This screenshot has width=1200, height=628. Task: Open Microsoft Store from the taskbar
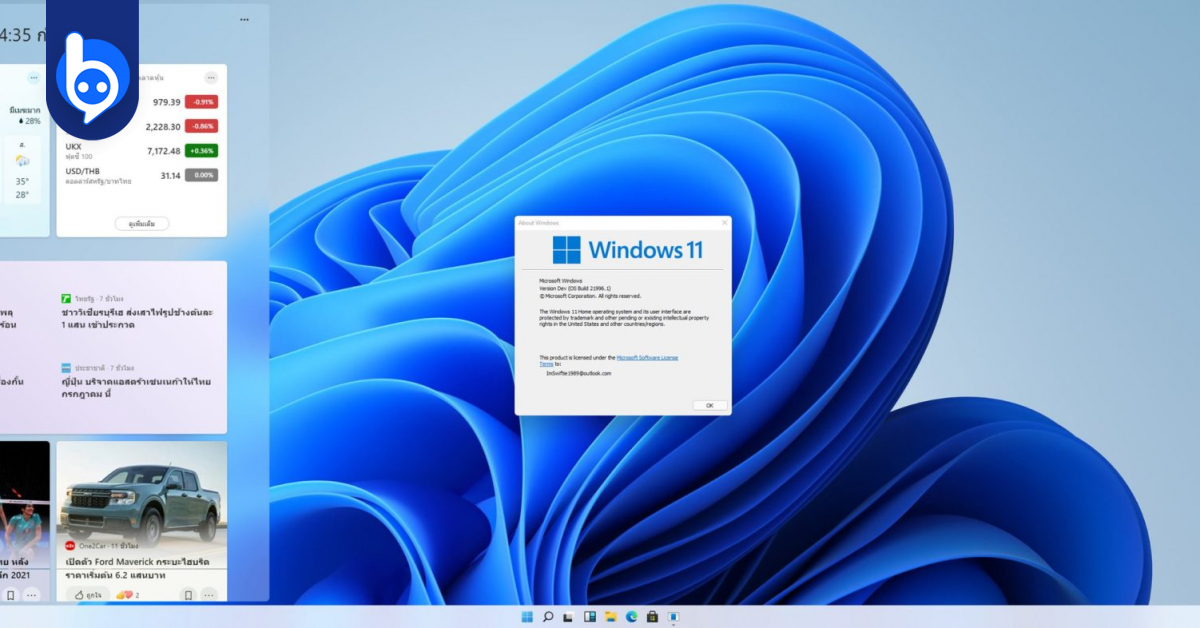pyautogui.click(x=652, y=616)
